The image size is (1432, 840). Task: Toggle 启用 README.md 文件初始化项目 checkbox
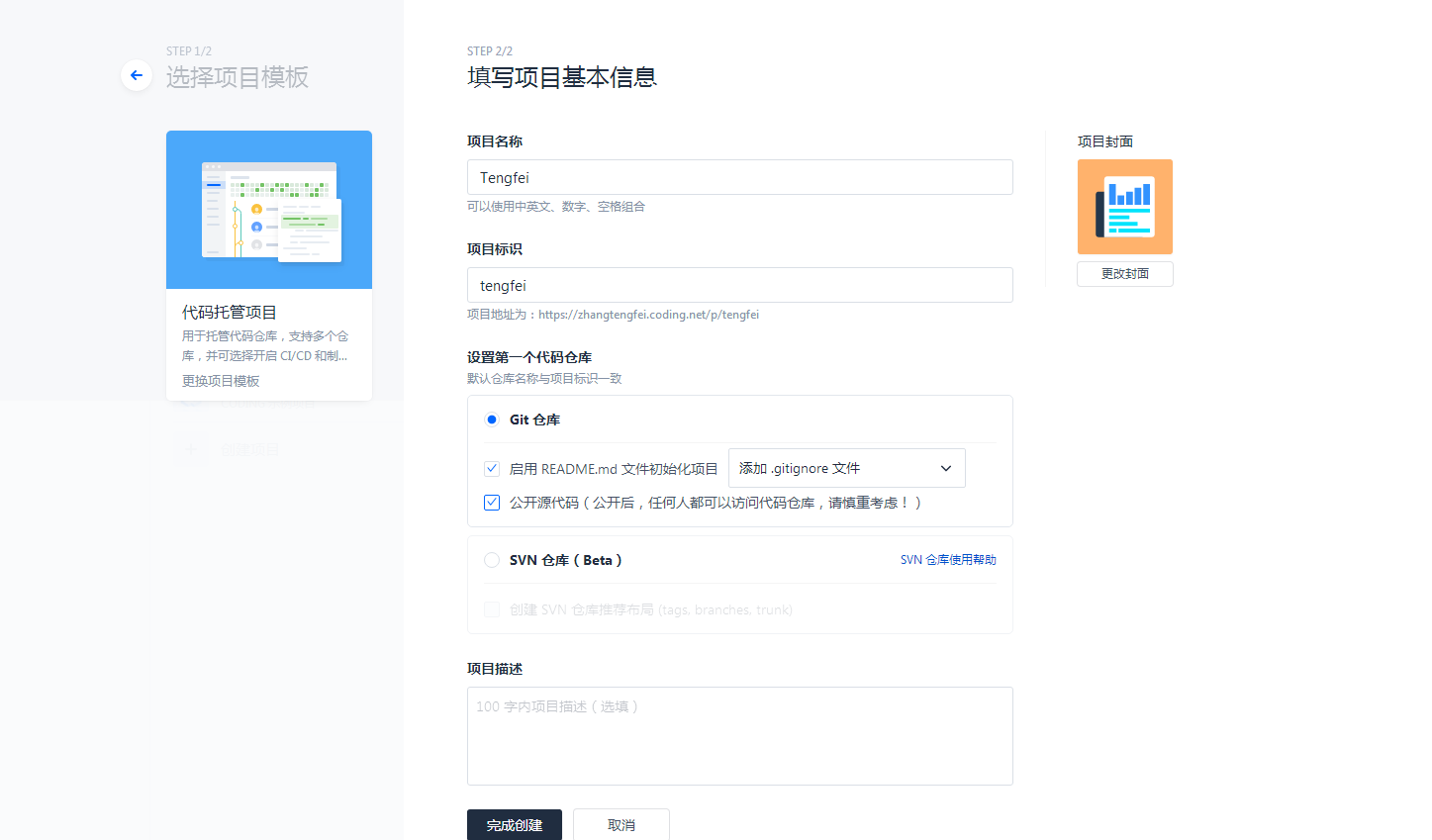point(492,469)
